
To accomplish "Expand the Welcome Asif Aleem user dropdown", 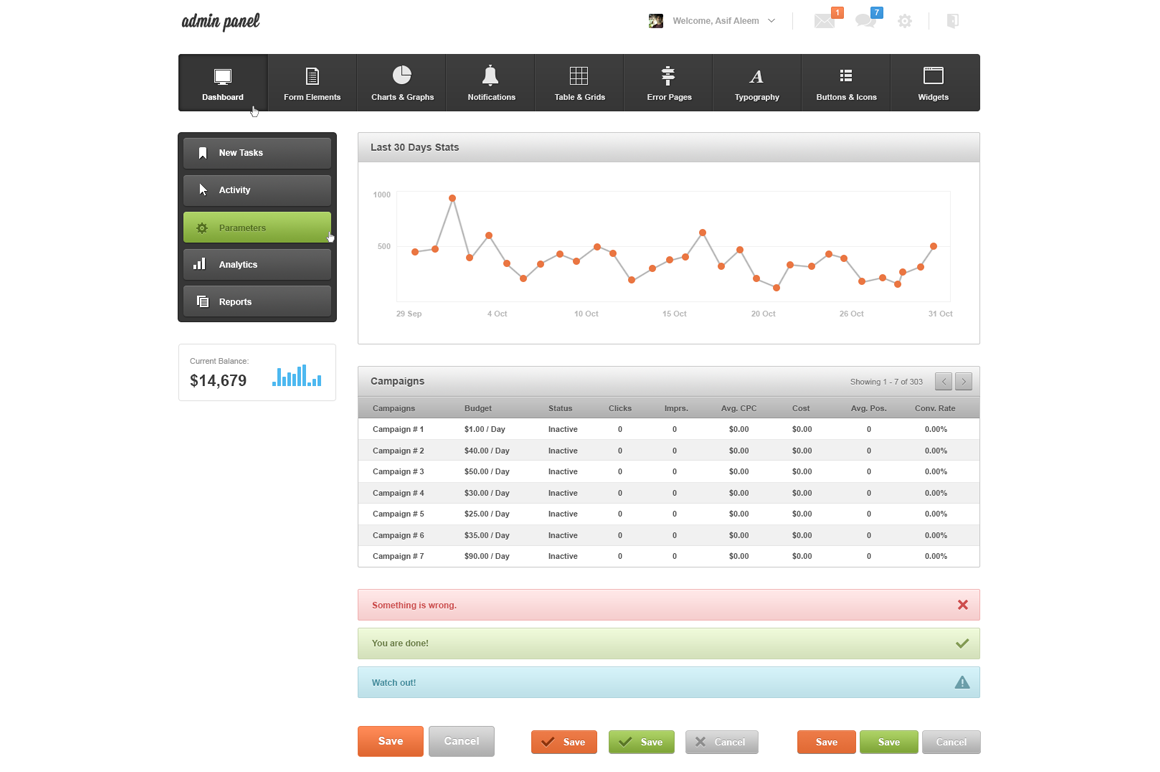I will (x=771, y=21).
